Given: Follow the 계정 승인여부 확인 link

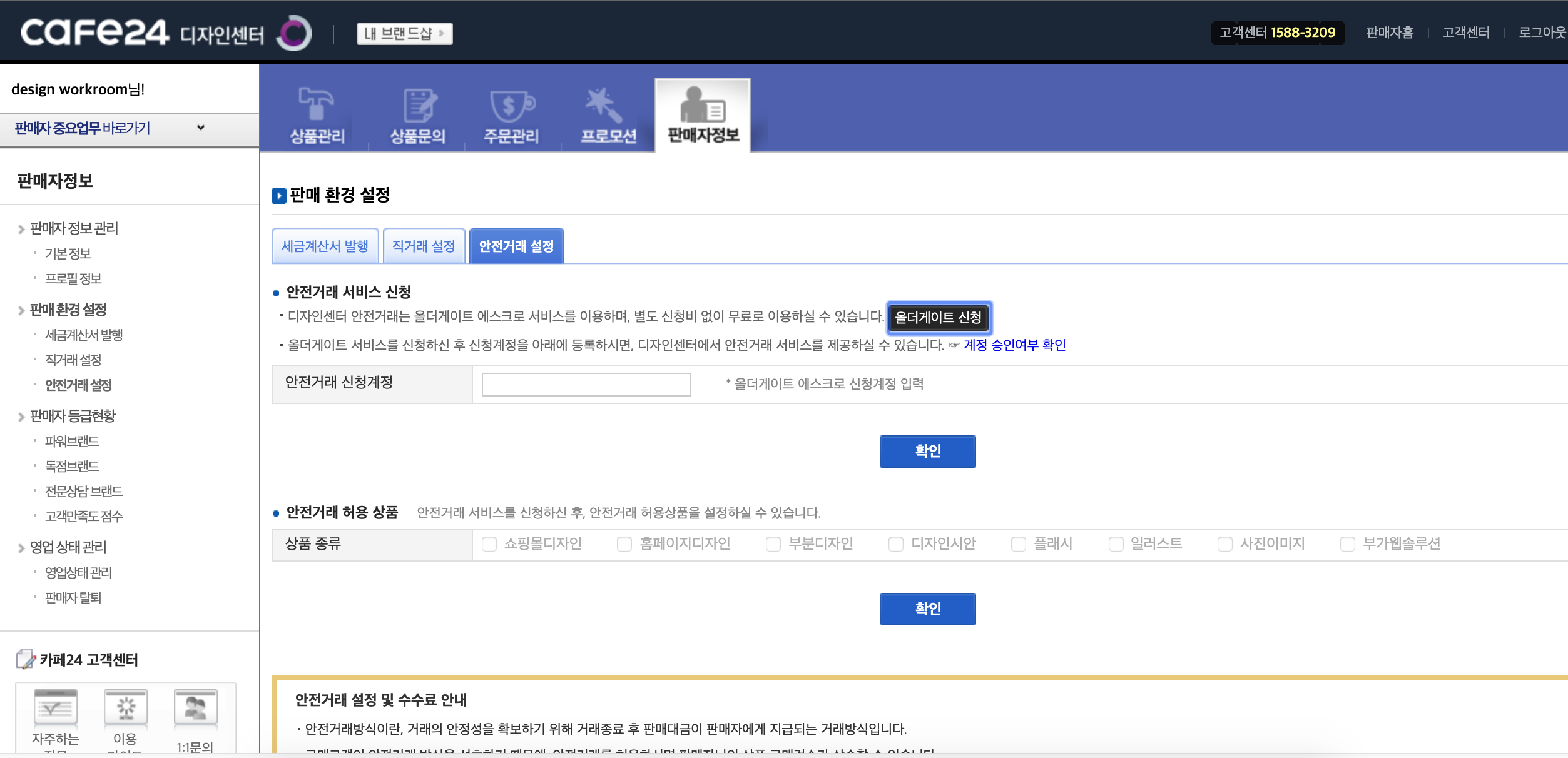Looking at the screenshot, I should click(1014, 345).
